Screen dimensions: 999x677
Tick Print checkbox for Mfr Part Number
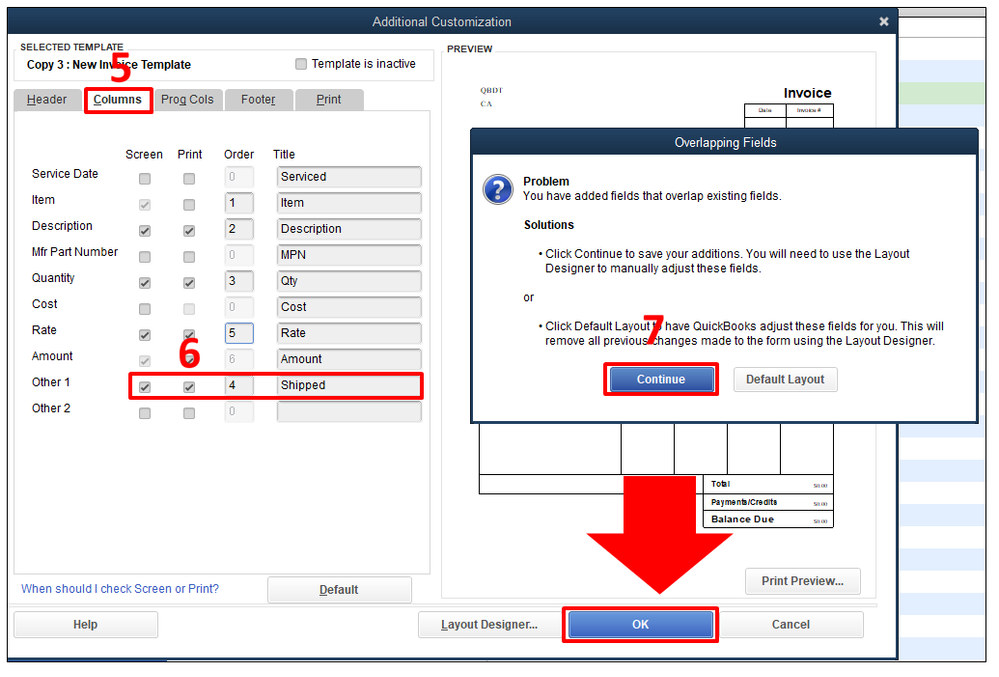click(189, 257)
